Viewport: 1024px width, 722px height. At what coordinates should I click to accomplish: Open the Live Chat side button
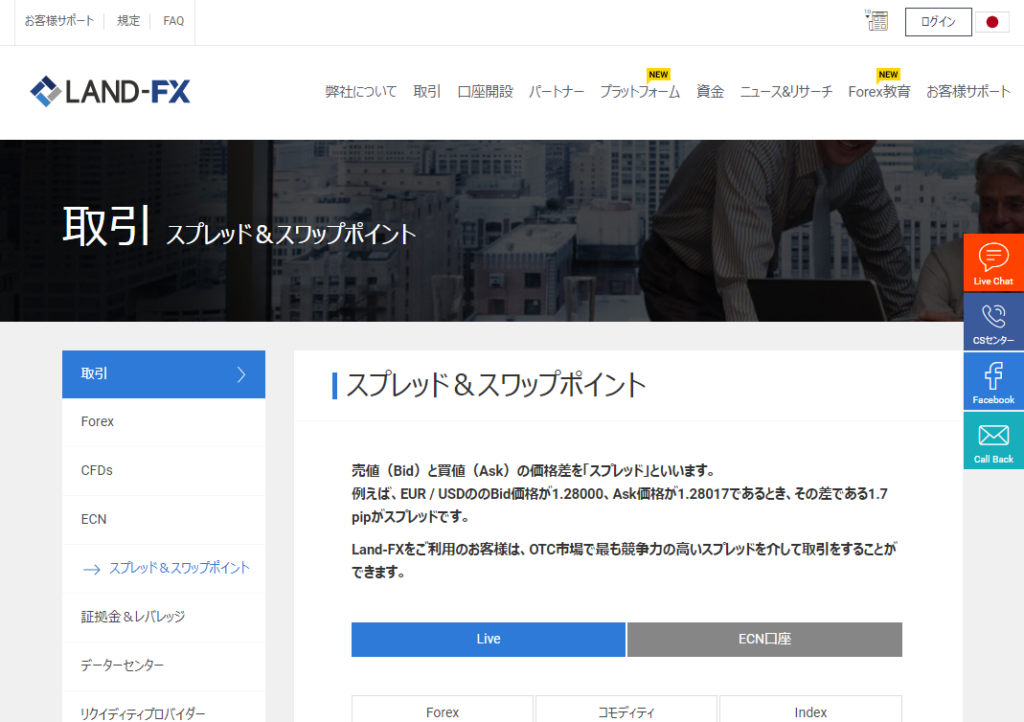point(993,262)
